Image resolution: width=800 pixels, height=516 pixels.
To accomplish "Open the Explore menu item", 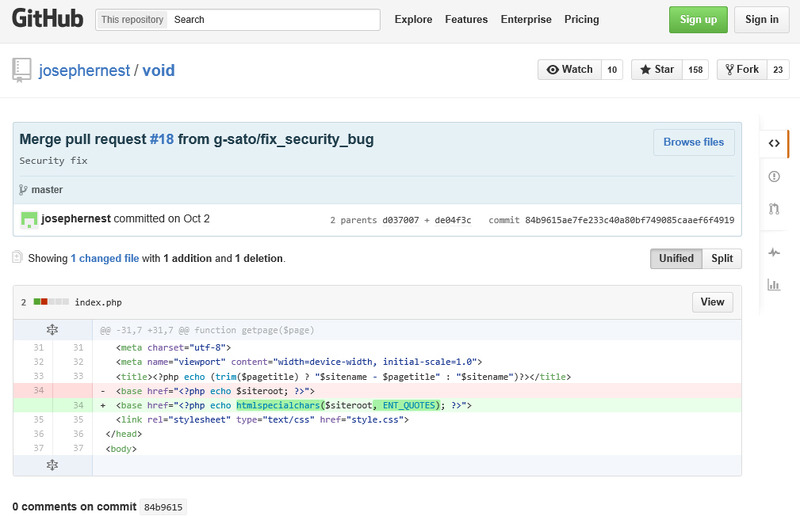I will [413, 19].
